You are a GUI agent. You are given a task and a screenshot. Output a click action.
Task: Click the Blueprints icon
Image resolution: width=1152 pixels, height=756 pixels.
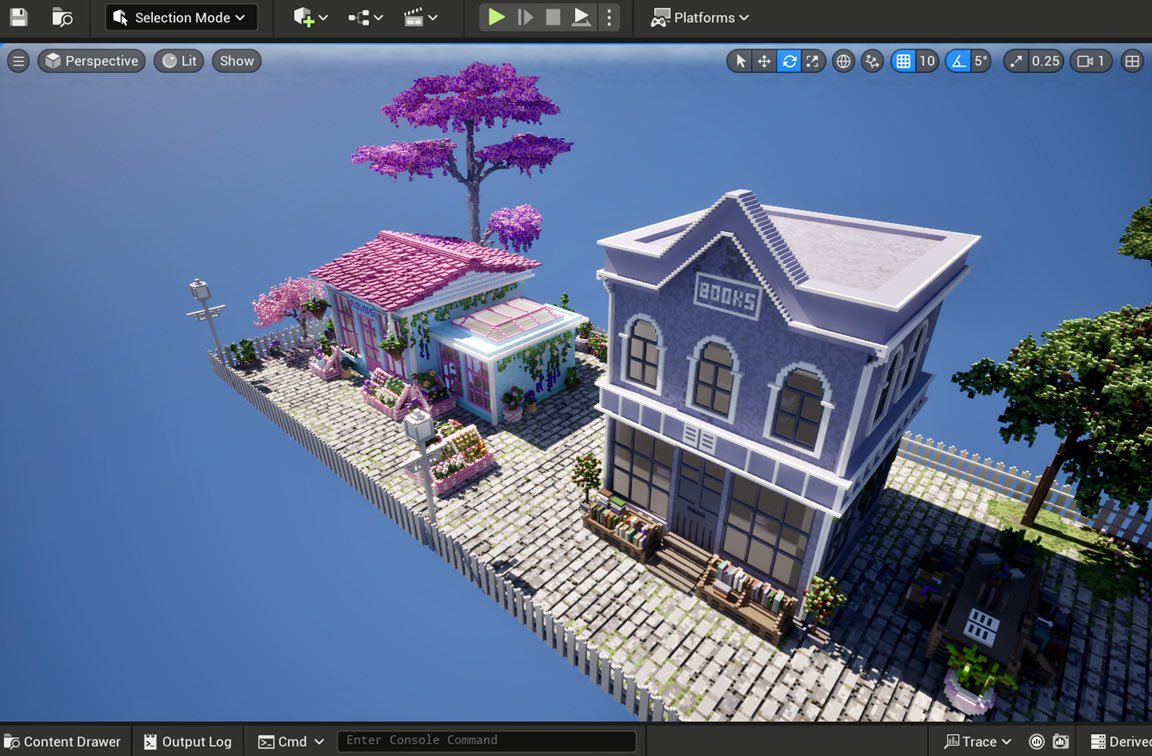pyautogui.click(x=359, y=17)
